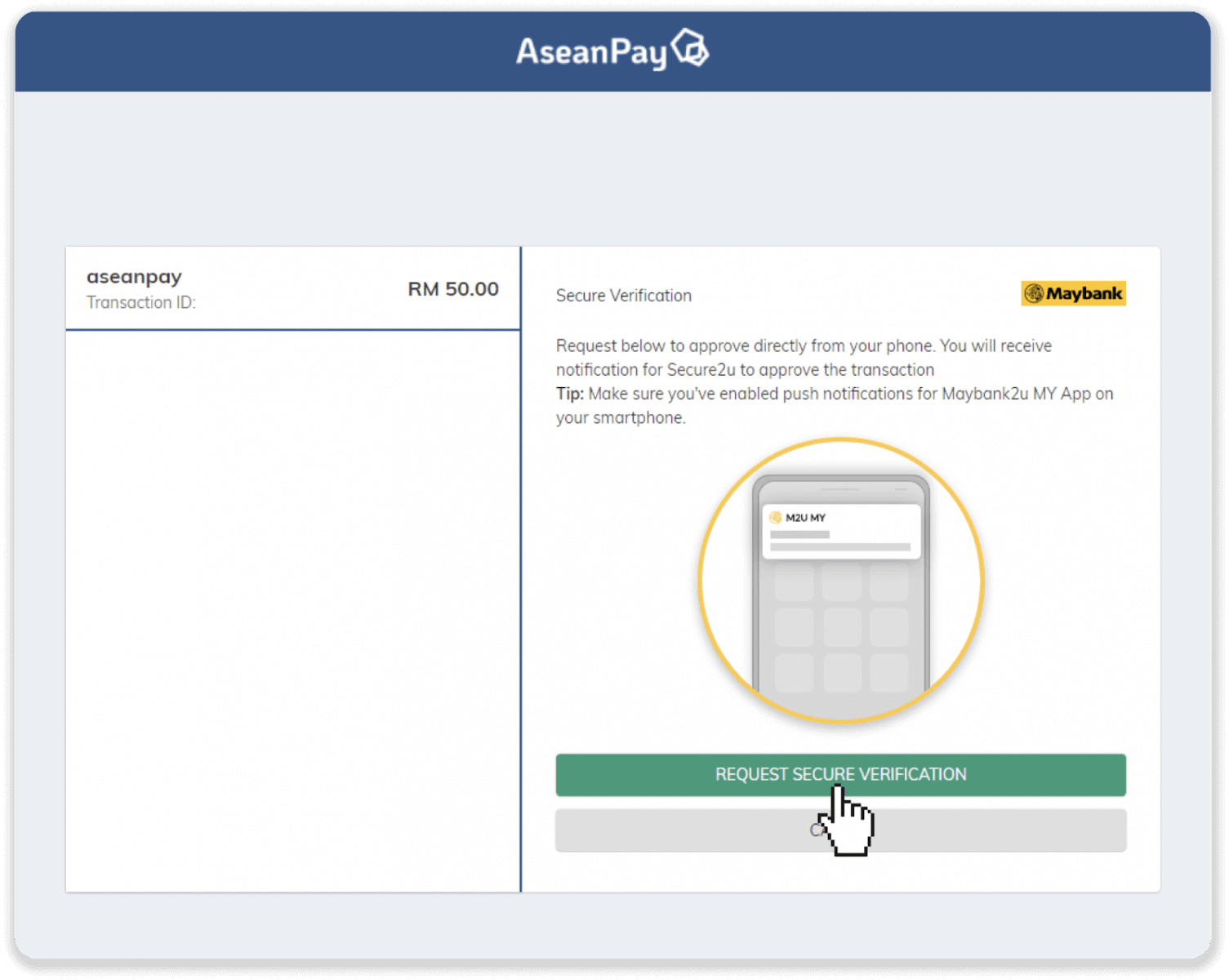Click the RM 50.00 amount
The width and height of the screenshot is (1229, 980).
coord(453,289)
